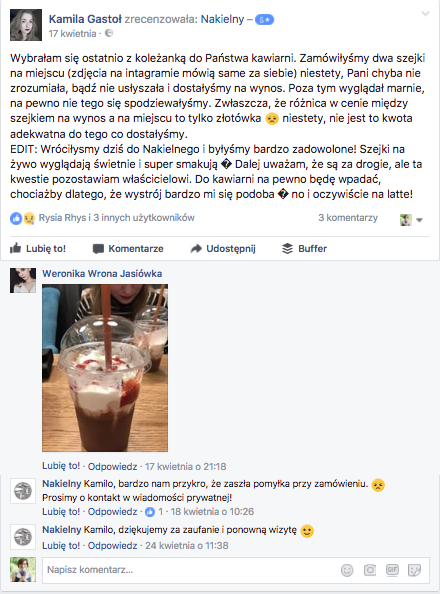The image size is (440, 594).
Task: Click the Komentarze speech bubble icon
Action: click(x=98, y=249)
